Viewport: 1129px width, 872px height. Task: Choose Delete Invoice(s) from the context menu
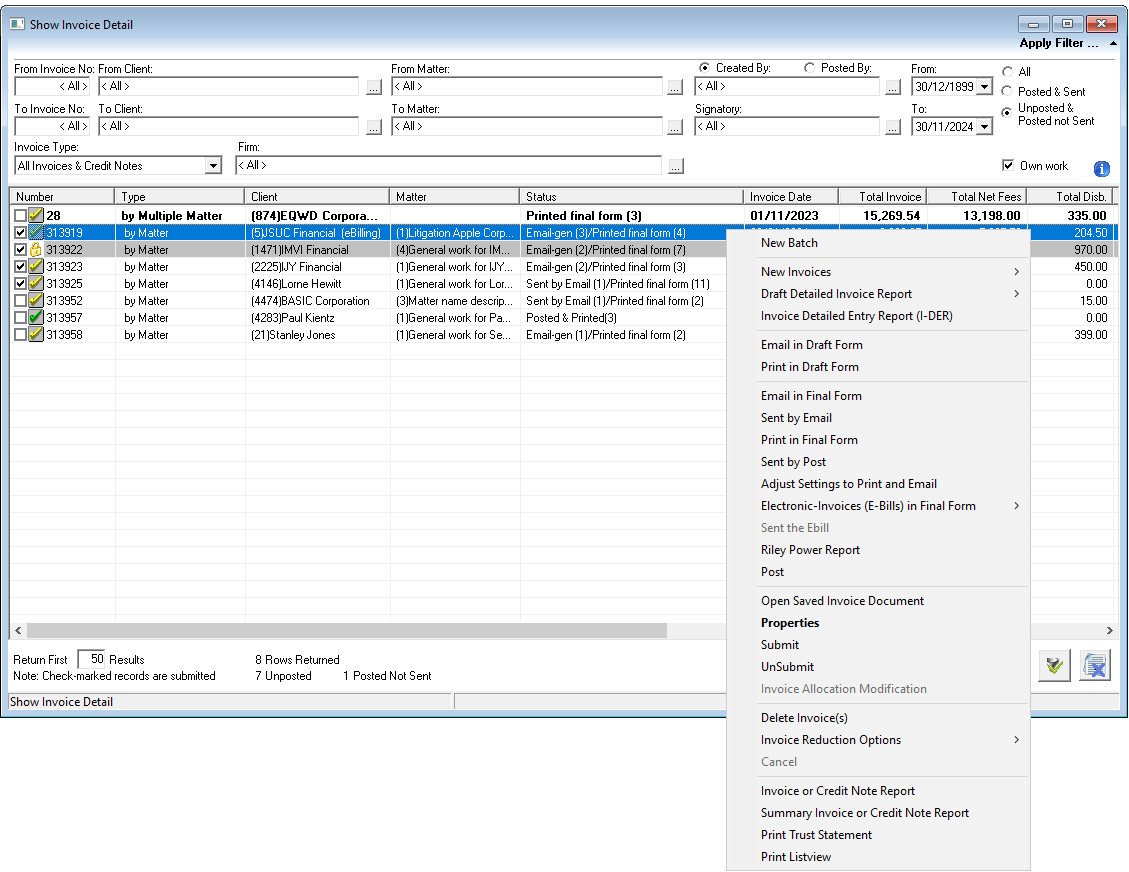point(804,718)
